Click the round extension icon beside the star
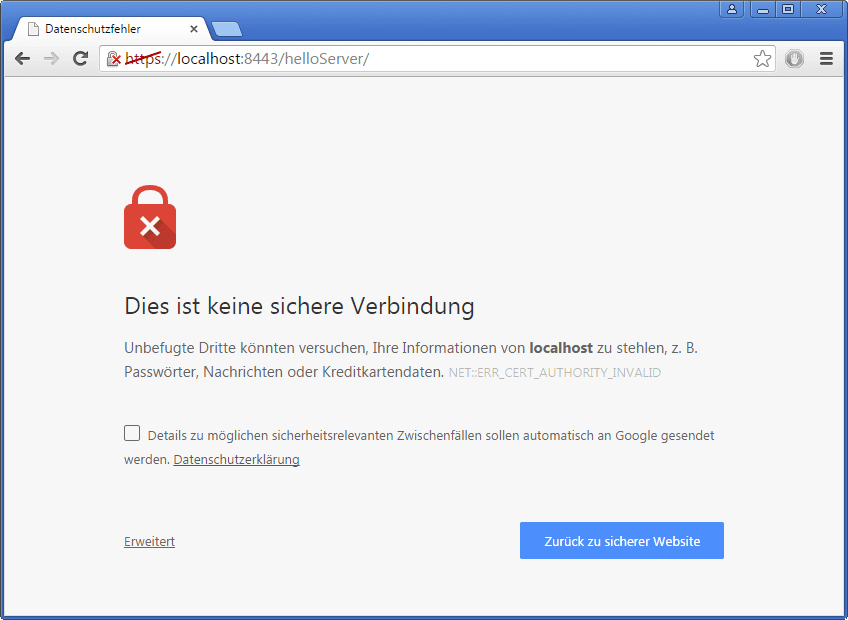 click(794, 59)
